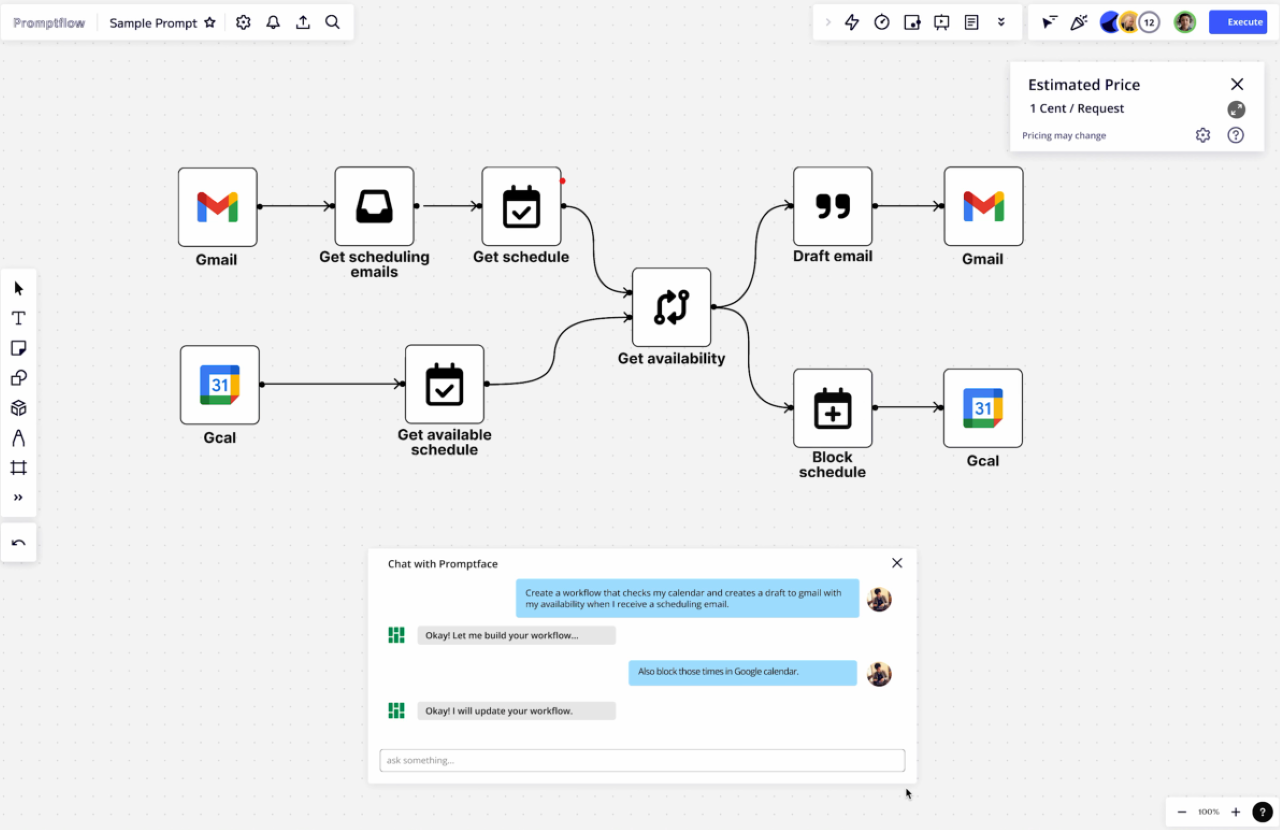Focus the 'ask something...' chat input

[x=642, y=760]
